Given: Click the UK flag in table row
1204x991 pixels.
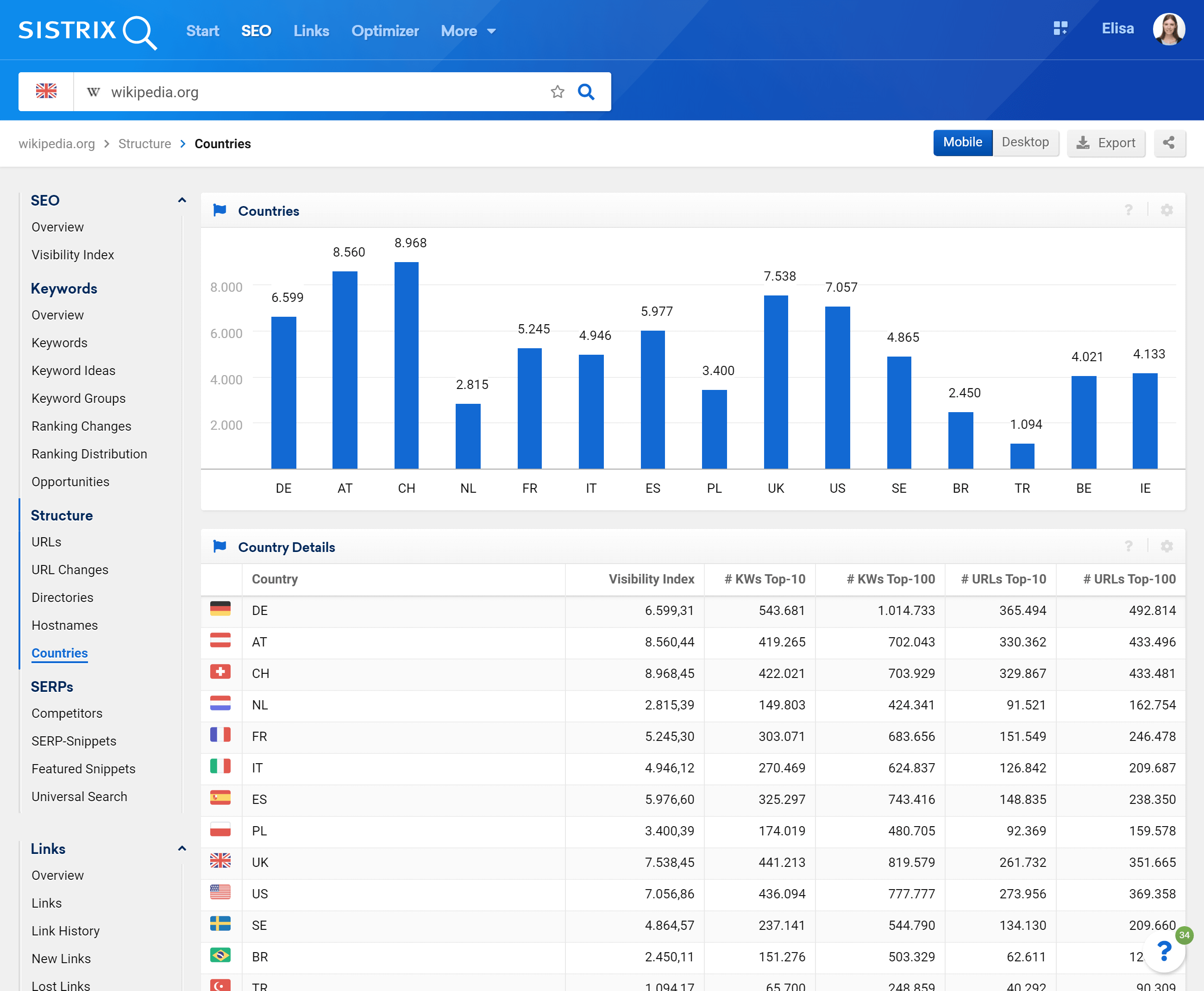Looking at the screenshot, I should pos(220,861).
